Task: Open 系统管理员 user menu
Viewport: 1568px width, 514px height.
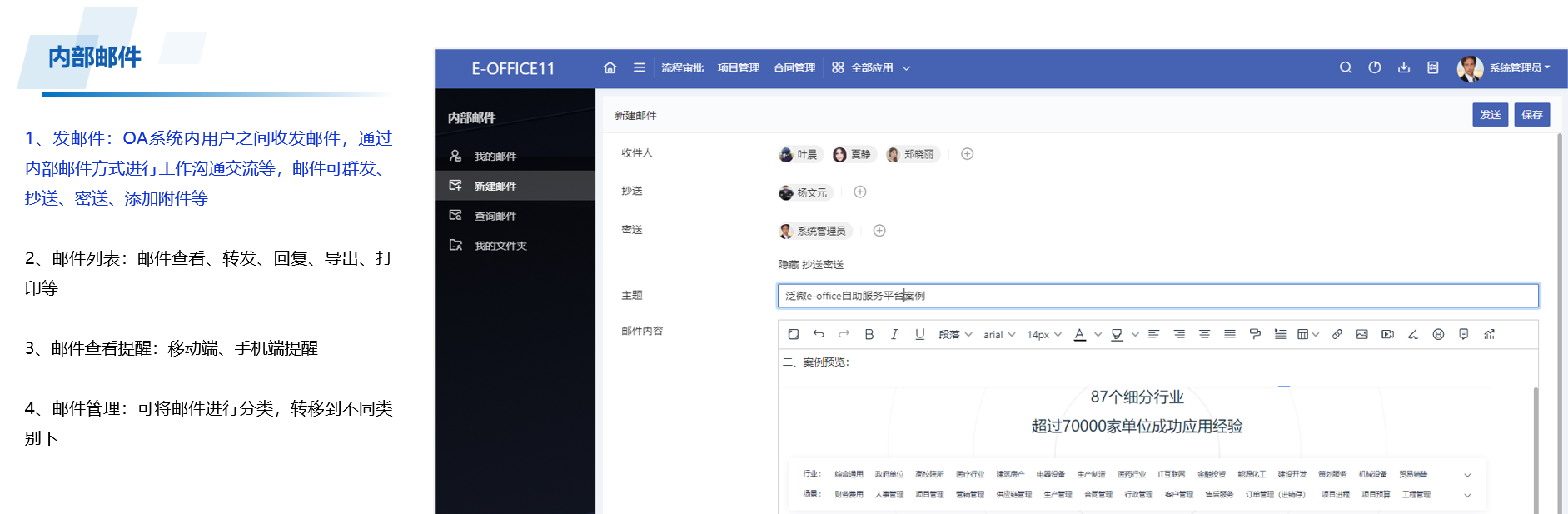Action: pos(1520,68)
